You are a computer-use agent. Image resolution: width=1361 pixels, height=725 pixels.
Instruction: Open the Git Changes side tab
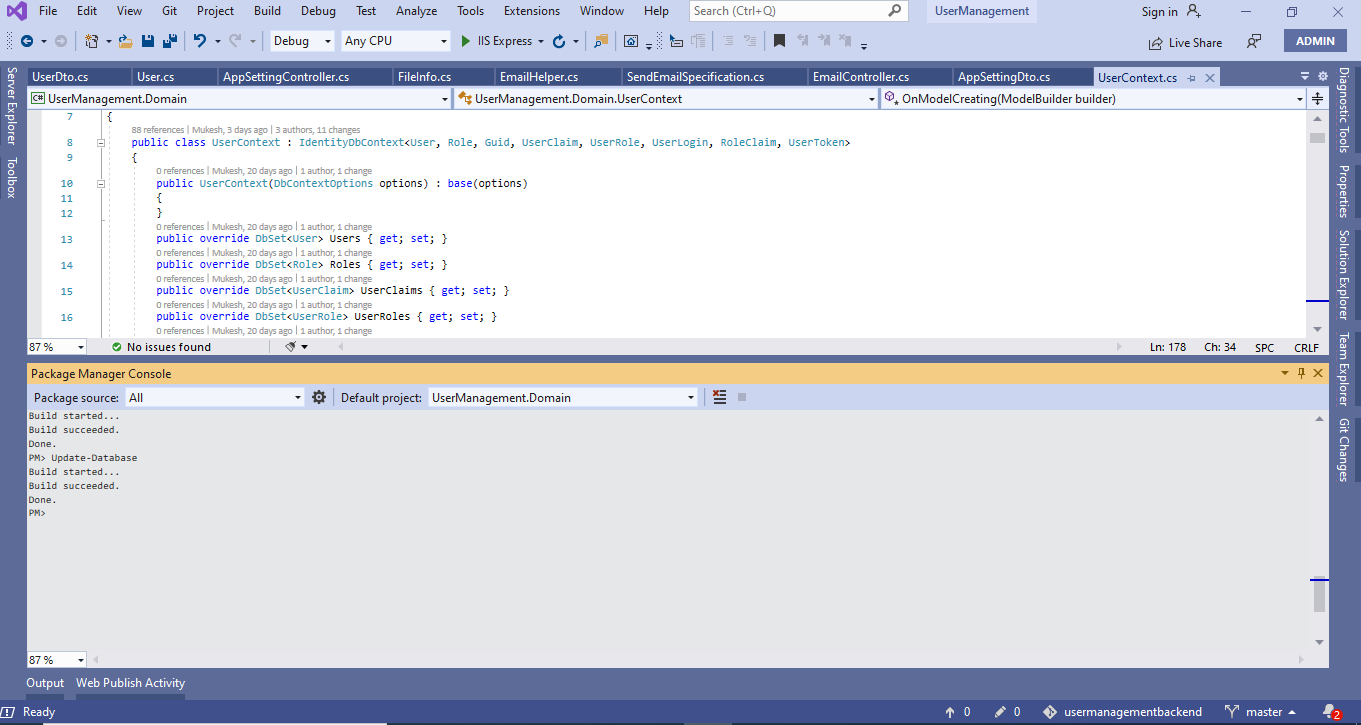[1344, 450]
